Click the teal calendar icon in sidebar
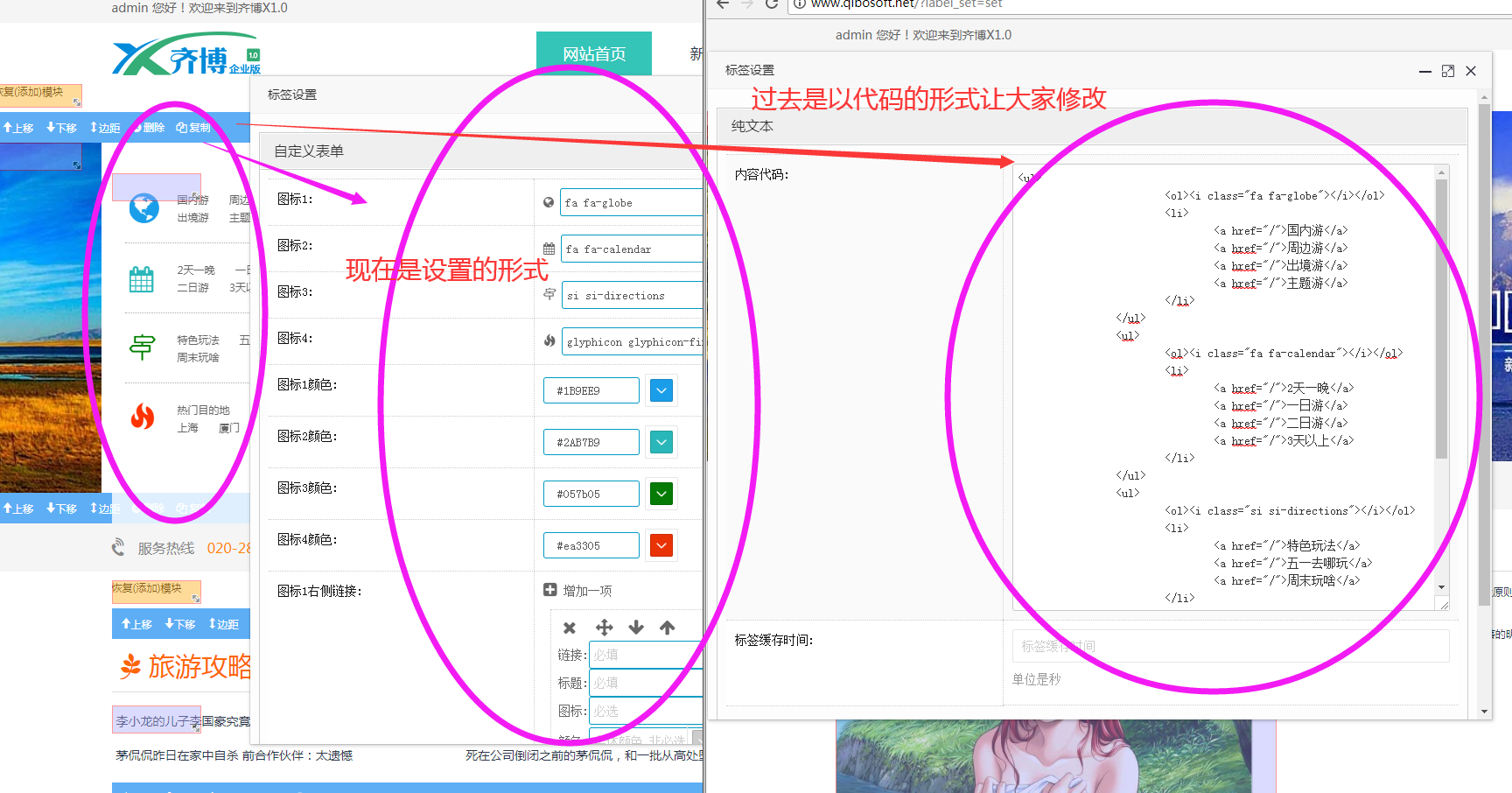This screenshot has width=1512, height=793. point(142,279)
